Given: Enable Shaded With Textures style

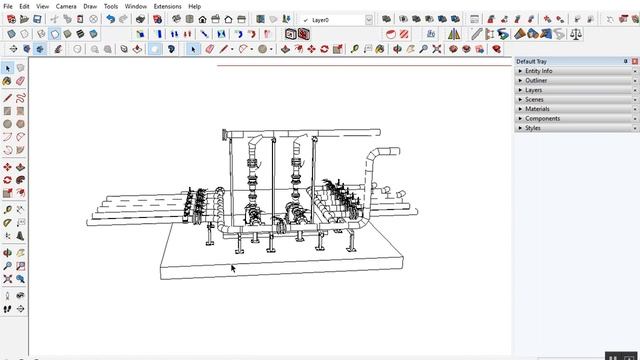Looking at the screenshot, I should [x=80, y=34].
